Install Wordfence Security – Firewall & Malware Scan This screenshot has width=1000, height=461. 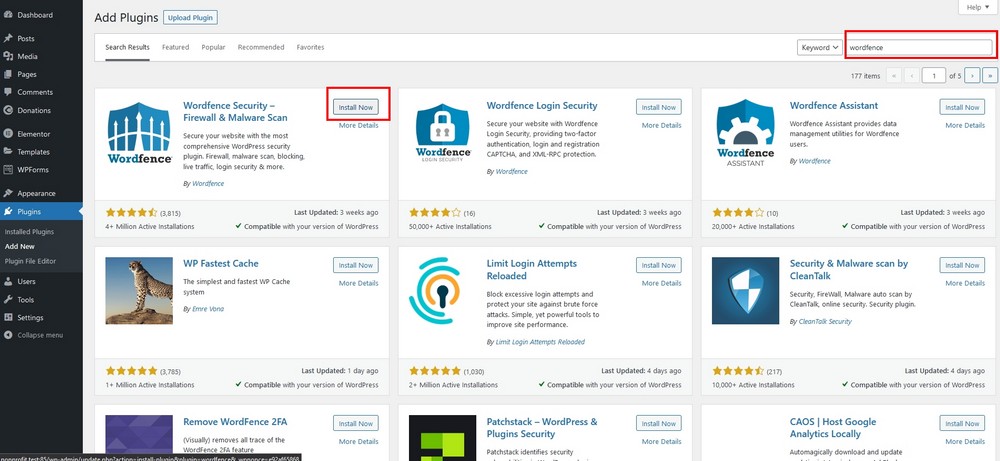click(356, 107)
